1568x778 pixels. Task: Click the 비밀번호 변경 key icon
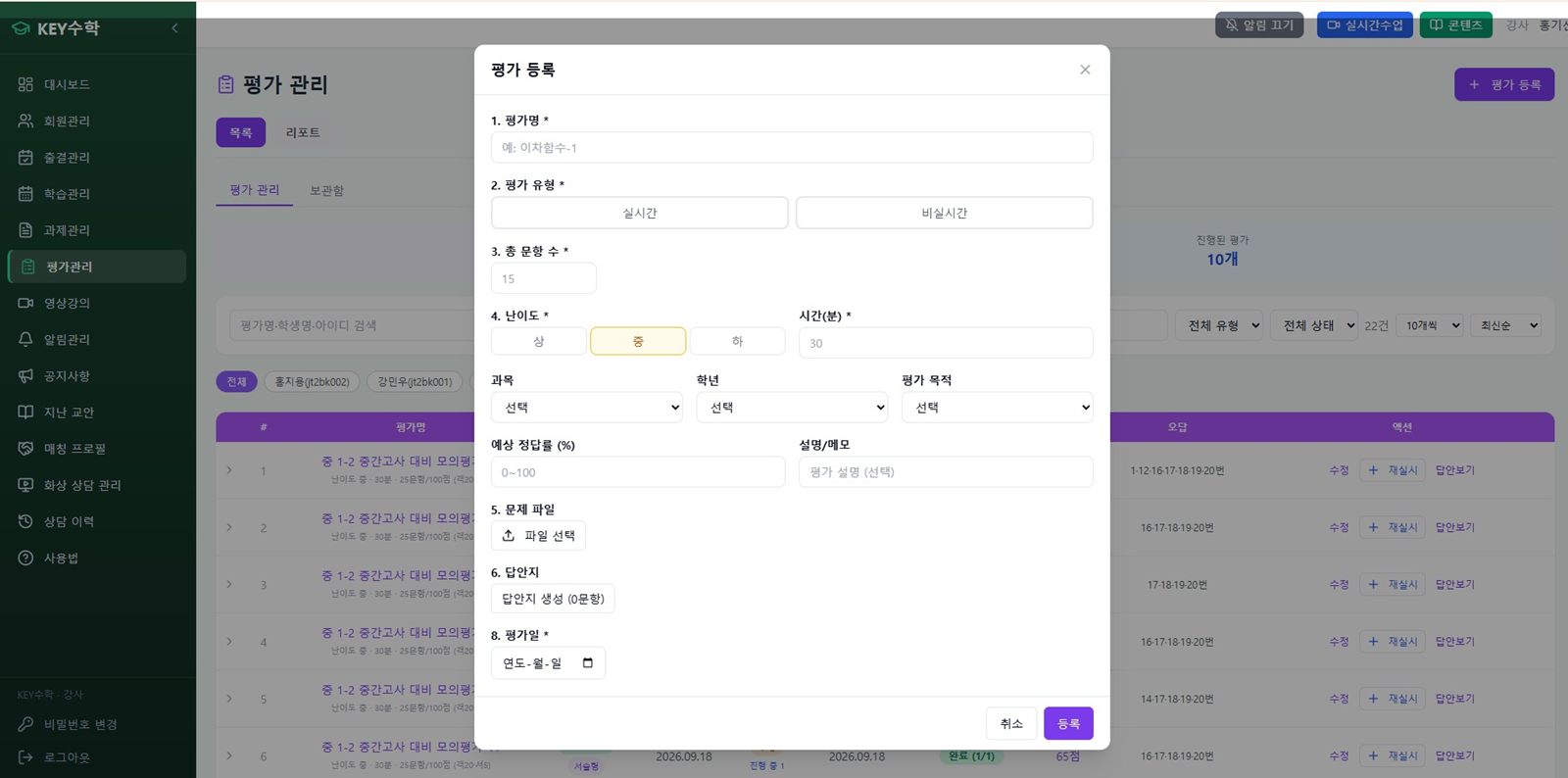(x=25, y=724)
